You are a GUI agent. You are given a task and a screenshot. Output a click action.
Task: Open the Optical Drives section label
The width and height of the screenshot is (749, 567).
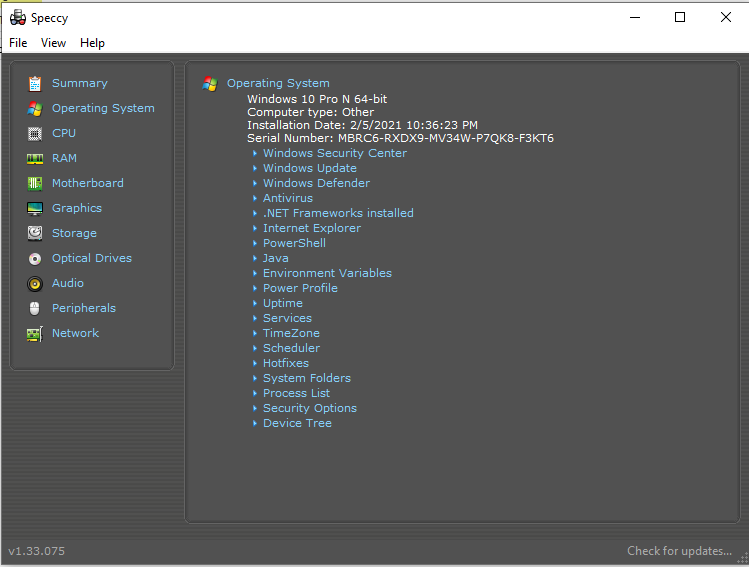[92, 258]
